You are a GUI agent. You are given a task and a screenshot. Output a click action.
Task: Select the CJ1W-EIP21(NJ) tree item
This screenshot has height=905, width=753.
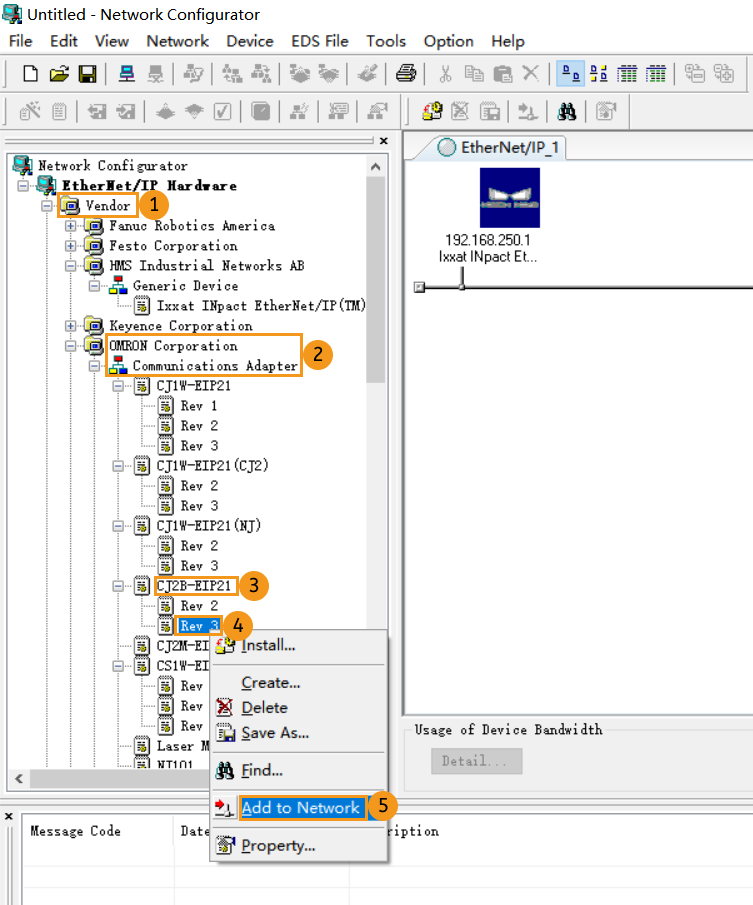coord(208,525)
